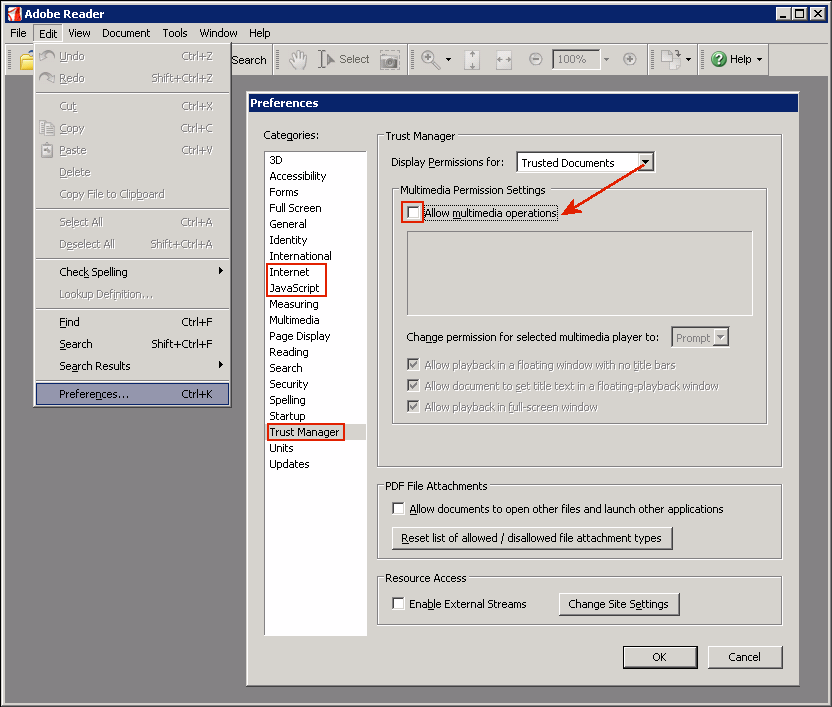Click the Rotate page icon
This screenshot has height=707, width=832.
pos(671,59)
